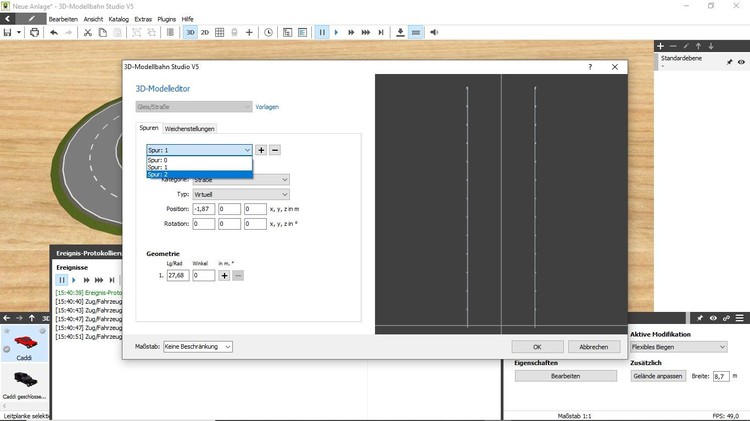Click the print icon in toolbar
750x421 pixels.
pyautogui.click(x=35, y=32)
